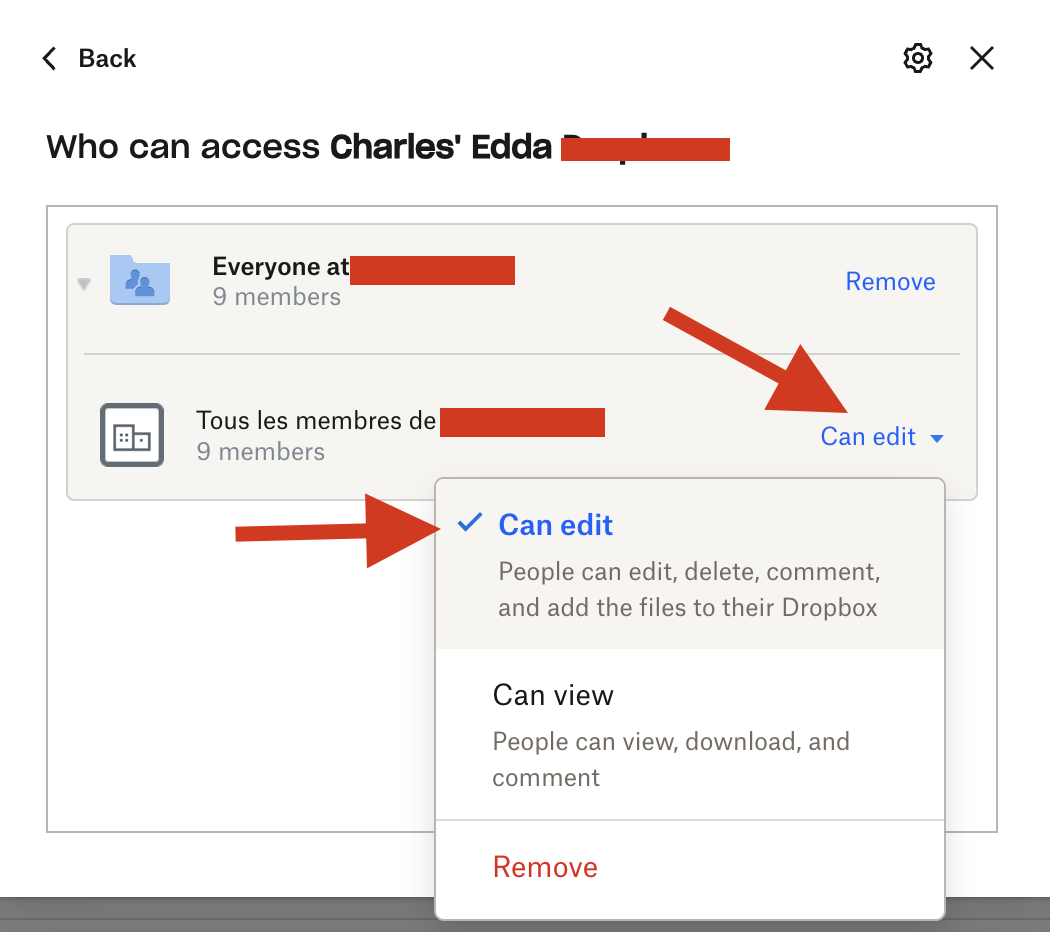Click the caret next to Can edit
This screenshot has width=1050, height=932.
pos(937,439)
